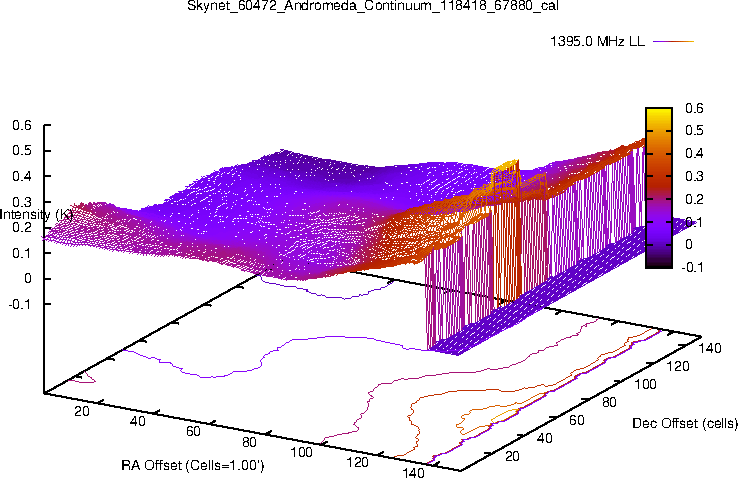Viewport: 738px width, 478px height.
Task: Click the legend line sample next to 1395.0 MHz LL
Action: coord(674,41)
